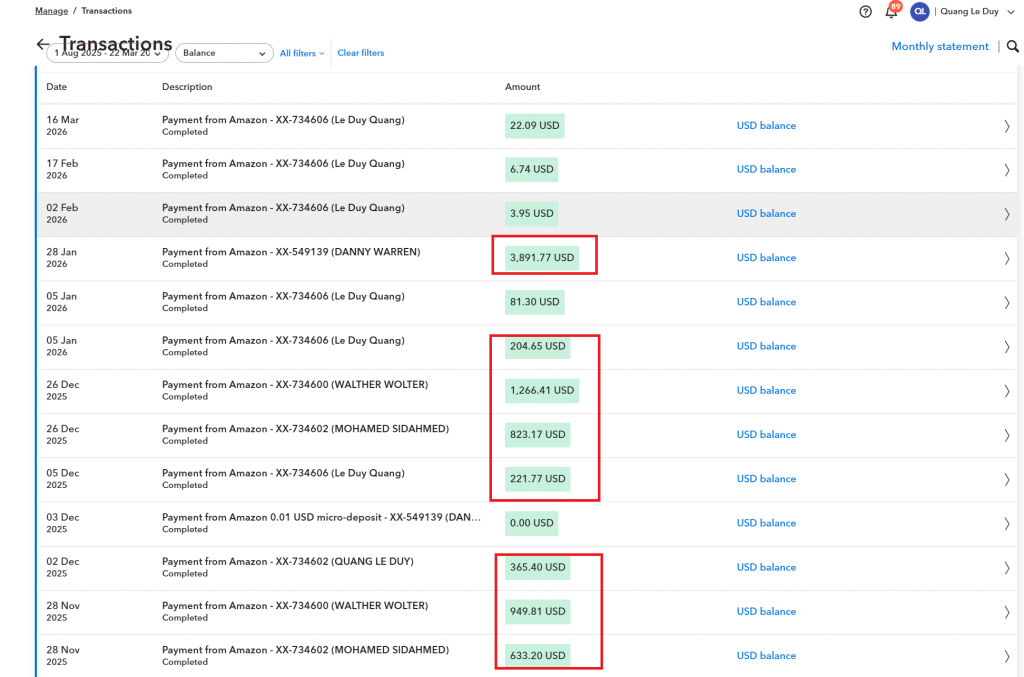Open the Monthly statement link

pos(939,47)
